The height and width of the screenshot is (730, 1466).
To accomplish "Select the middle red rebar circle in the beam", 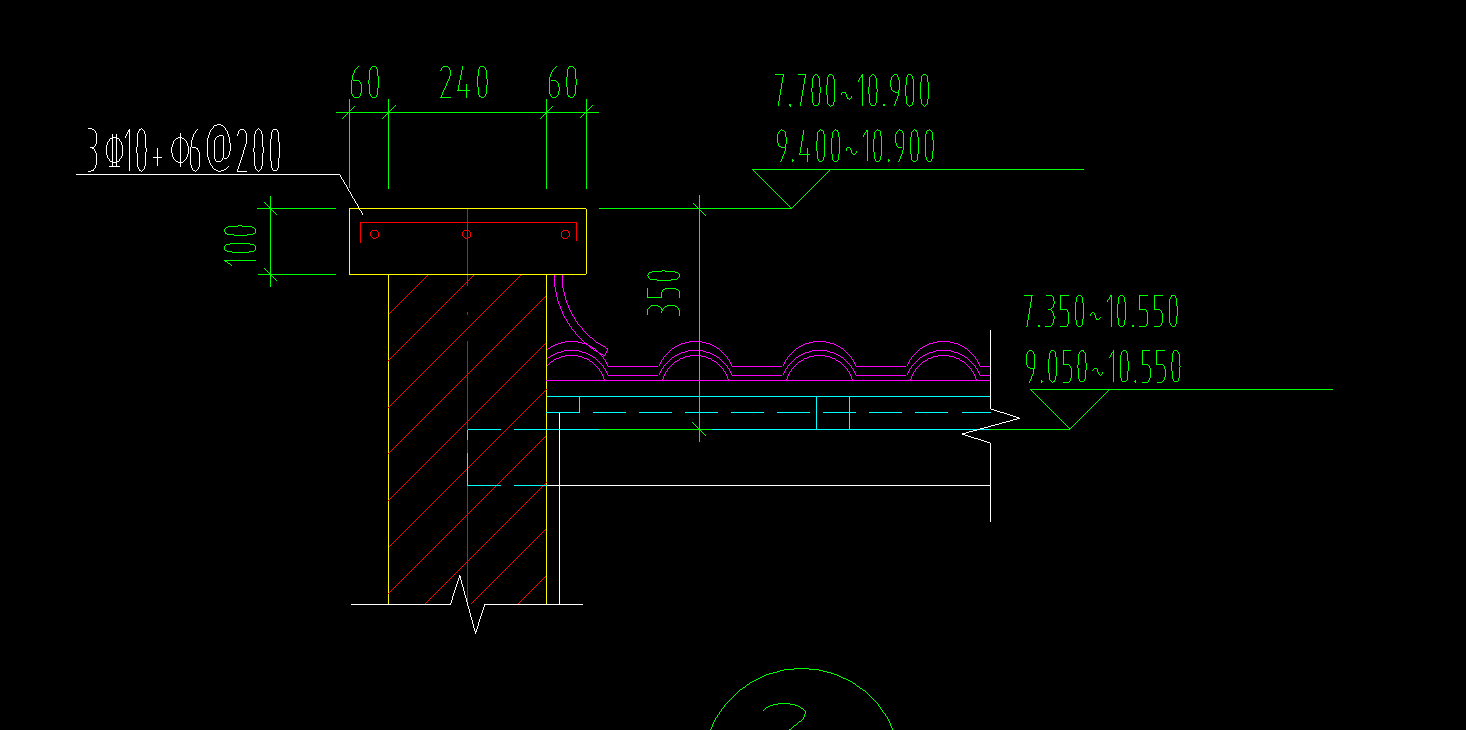I will point(466,234).
